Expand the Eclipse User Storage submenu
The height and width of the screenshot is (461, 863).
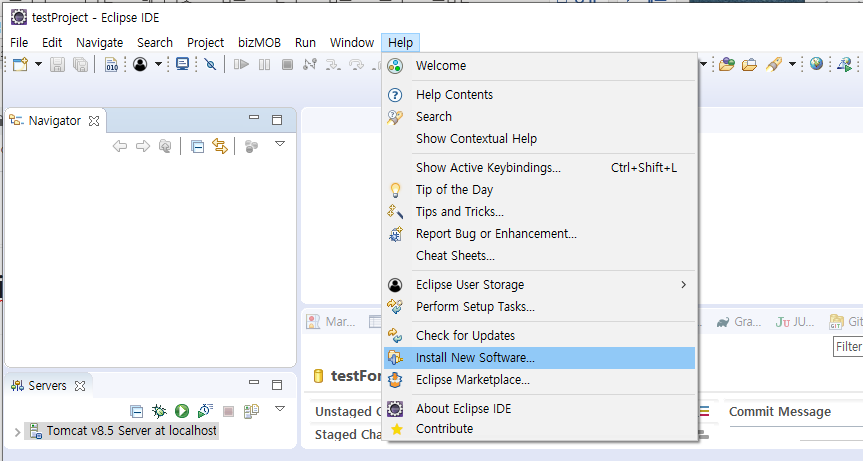coord(539,284)
